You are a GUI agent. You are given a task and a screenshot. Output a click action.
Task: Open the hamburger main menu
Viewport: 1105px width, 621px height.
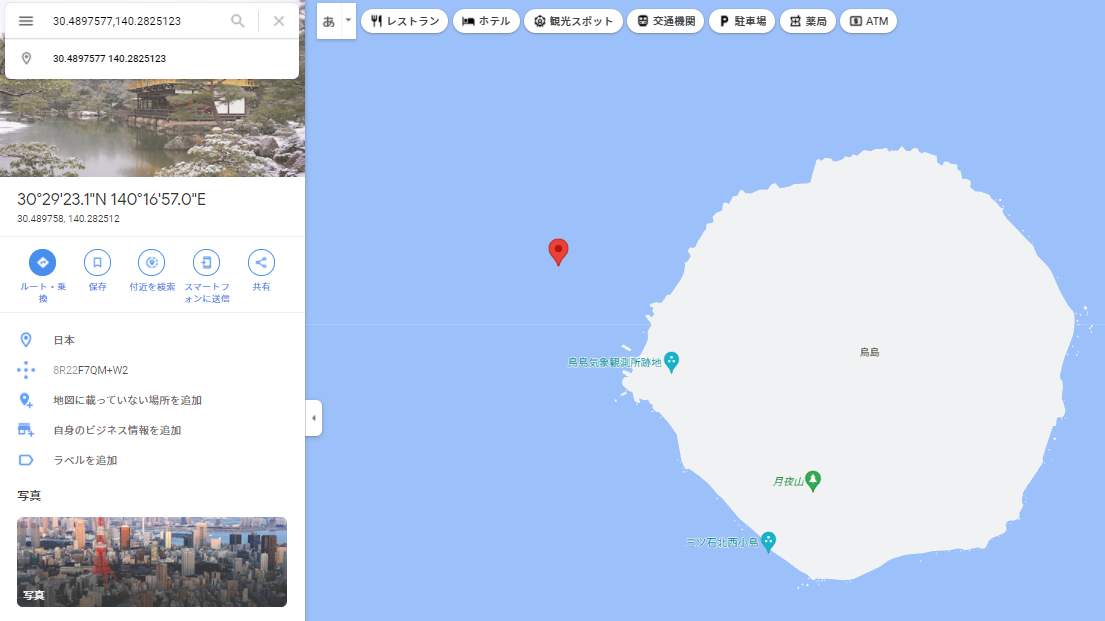point(26,21)
